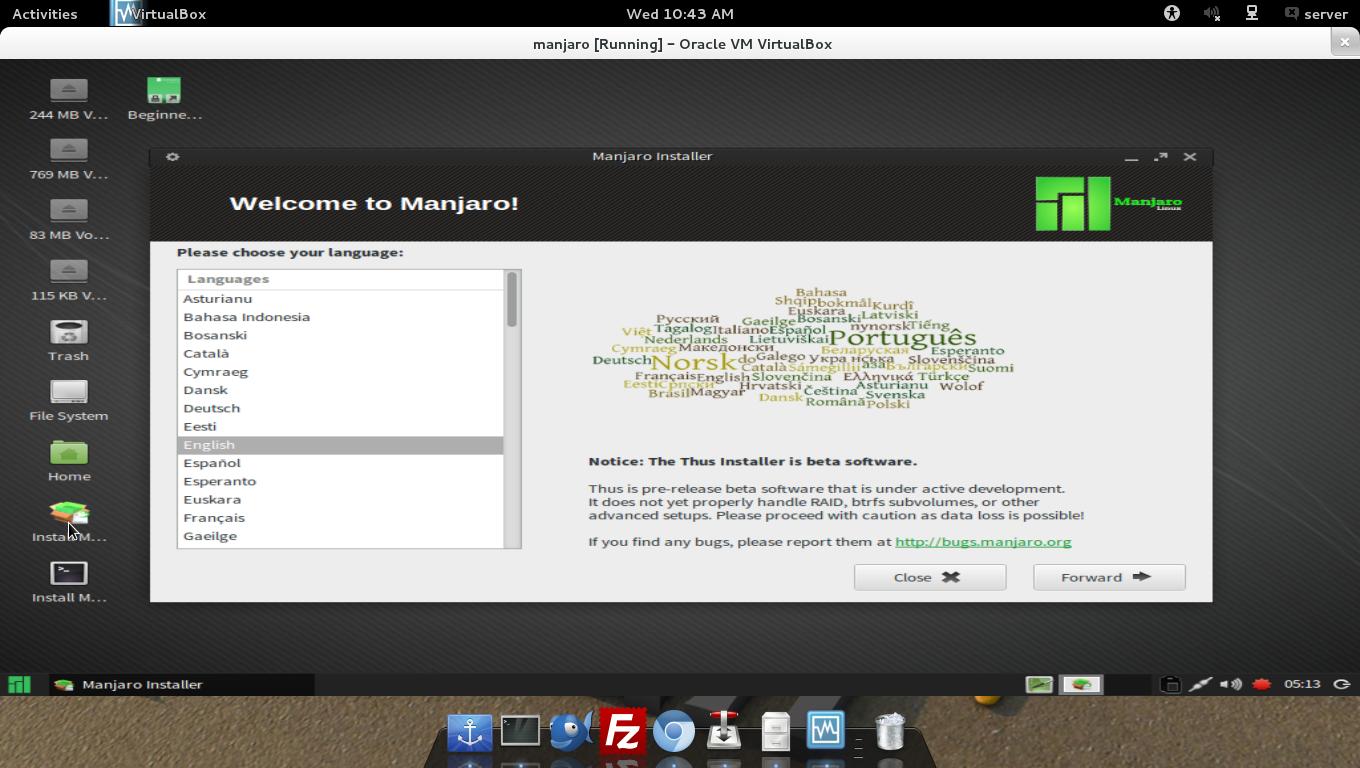The width and height of the screenshot is (1360, 768).
Task: Open the Docky anchor icon in the dock
Action: coord(469,732)
